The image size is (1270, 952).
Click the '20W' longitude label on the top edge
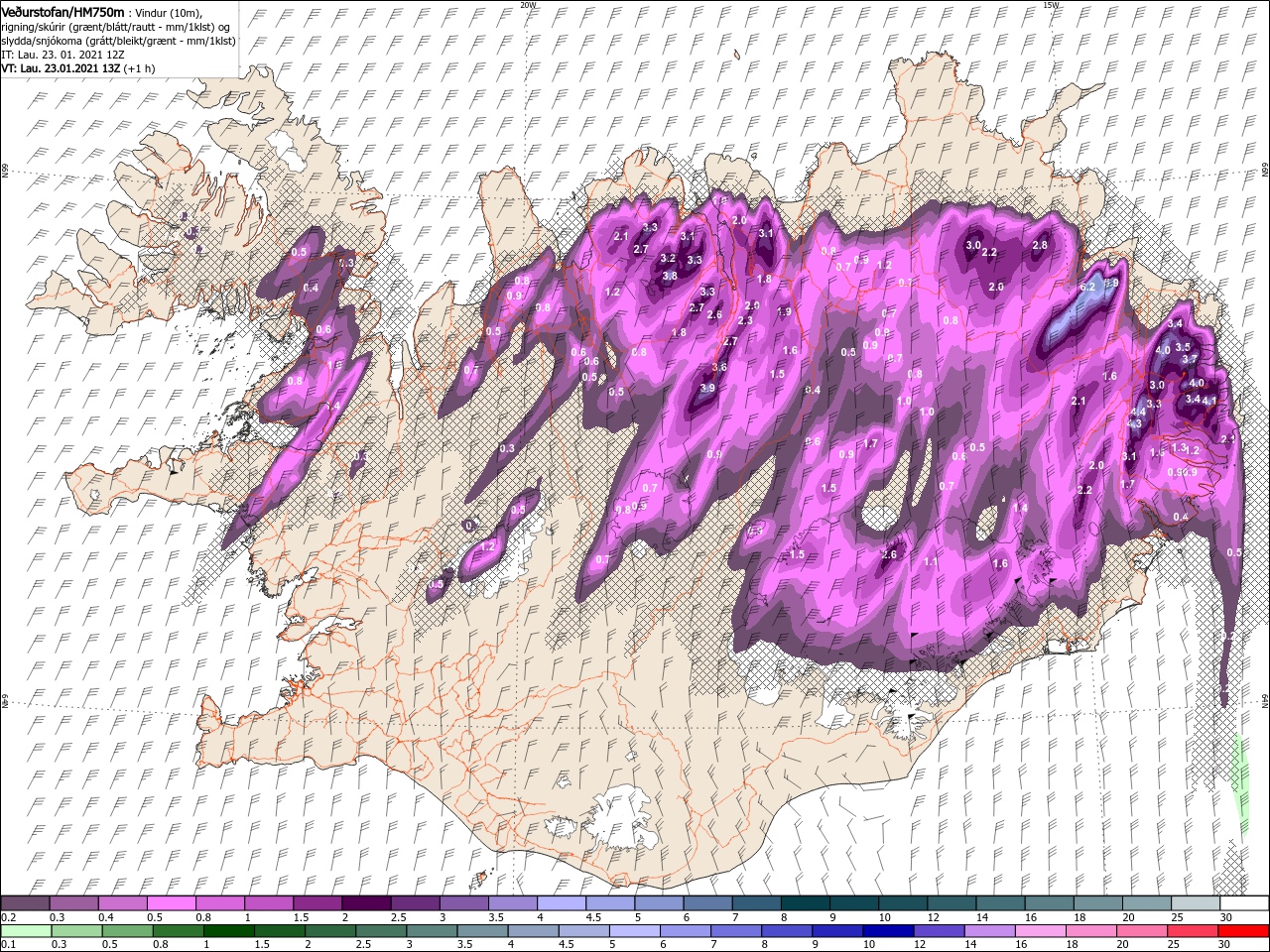tap(528, 5)
